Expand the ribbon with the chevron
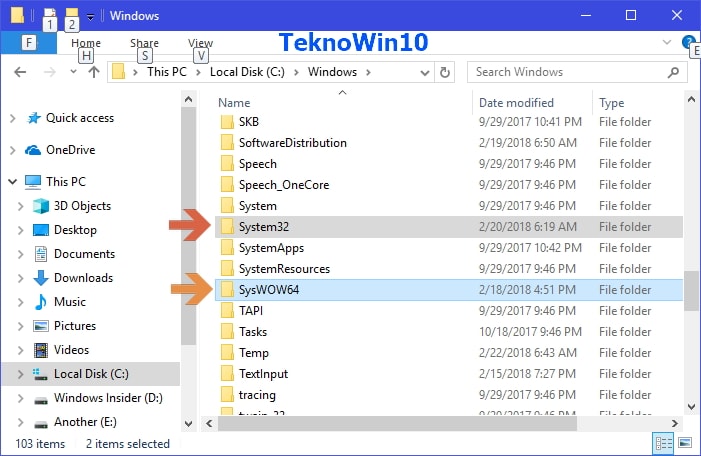701x456 pixels. point(667,42)
